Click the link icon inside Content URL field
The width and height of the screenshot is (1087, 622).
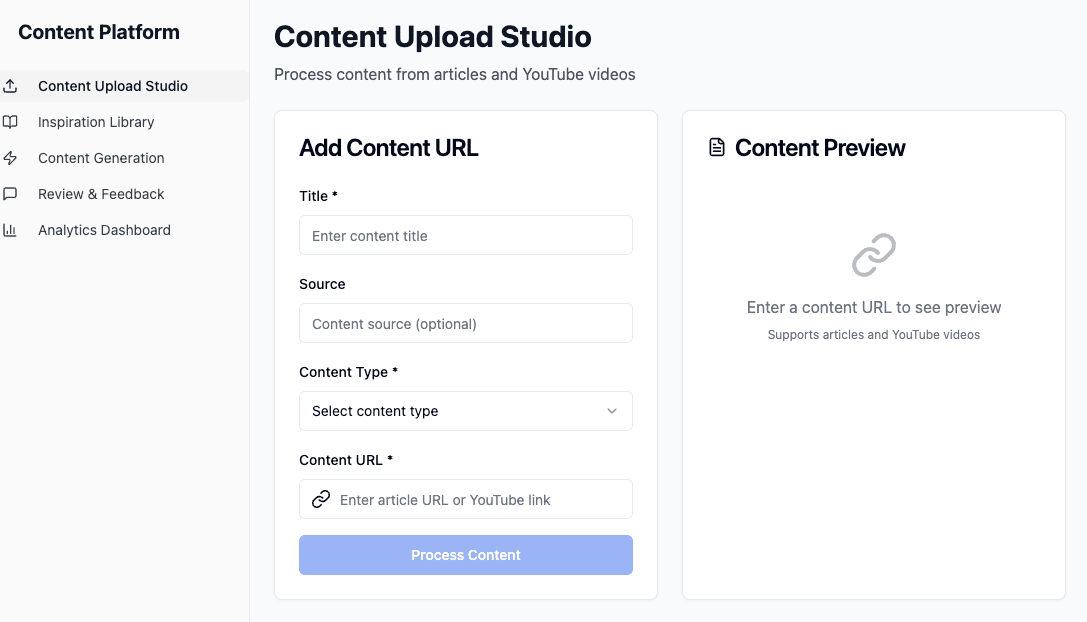point(321,499)
